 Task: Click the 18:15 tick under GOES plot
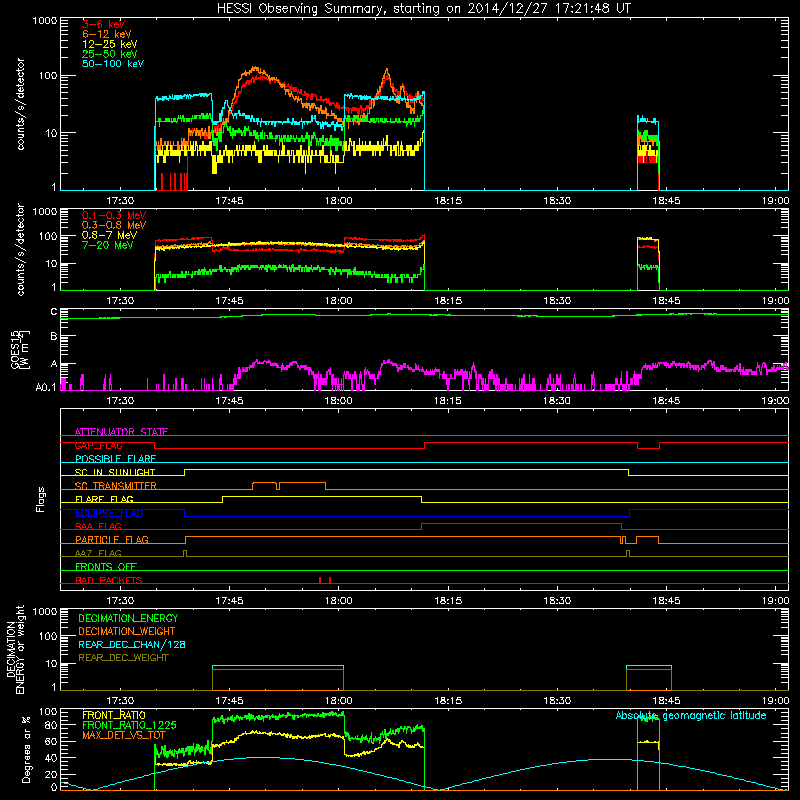point(448,401)
